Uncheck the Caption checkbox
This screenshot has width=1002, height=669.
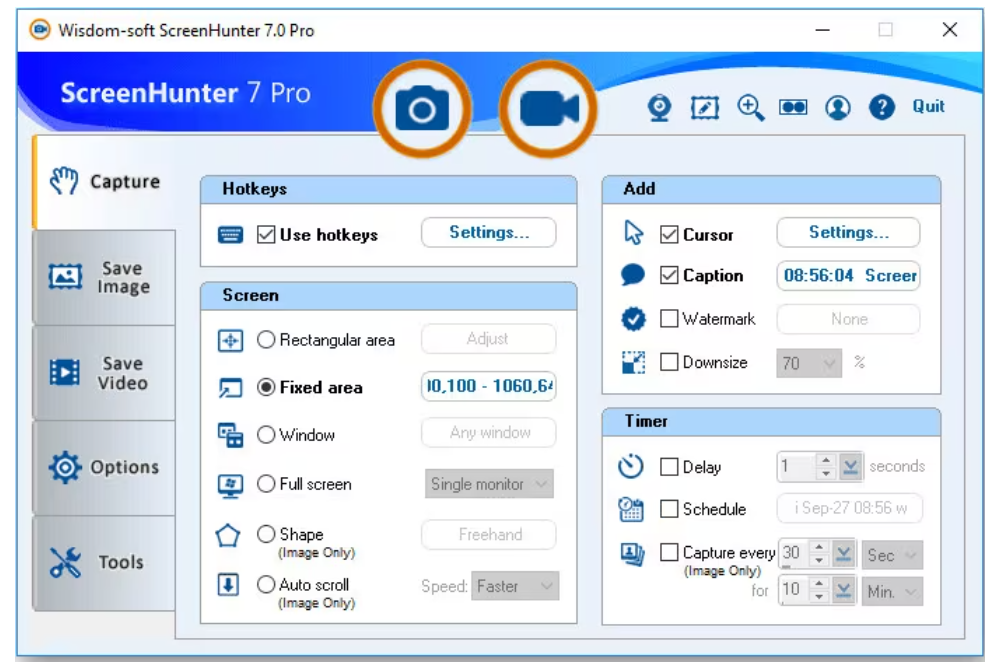coord(669,275)
